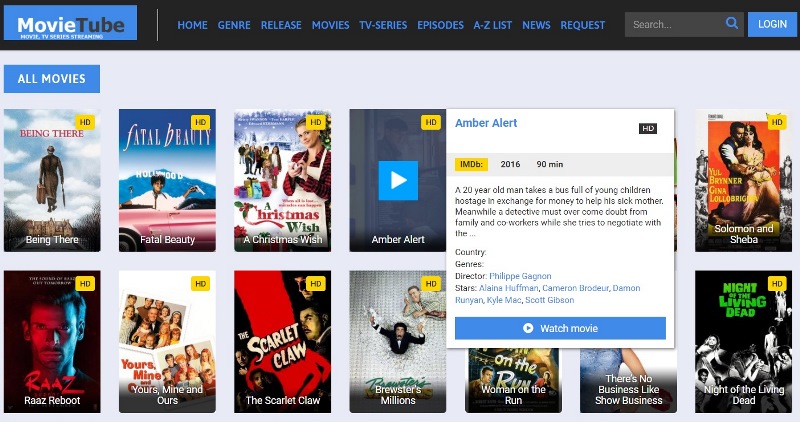Screen dimensions: 800x422
Task: Click the 'Genres:' label in popup
Action: click(x=469, y=264)
